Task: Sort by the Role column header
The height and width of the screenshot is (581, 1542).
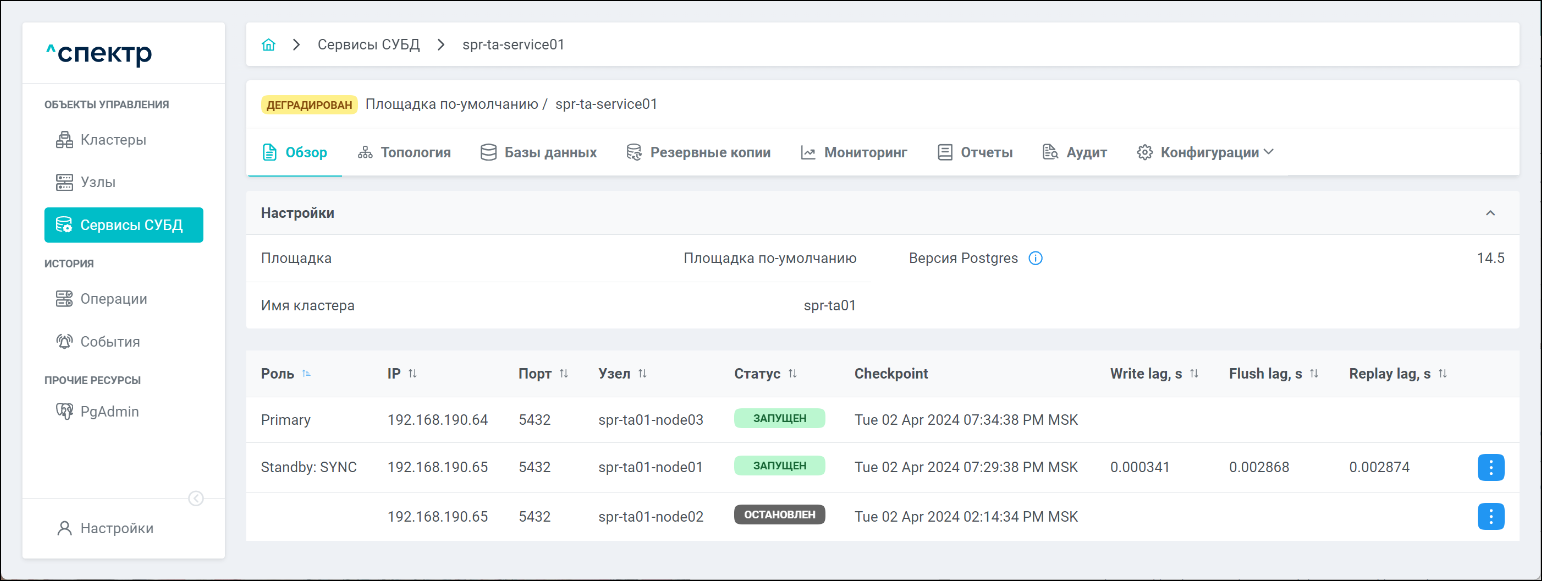Action: (306, 374)
